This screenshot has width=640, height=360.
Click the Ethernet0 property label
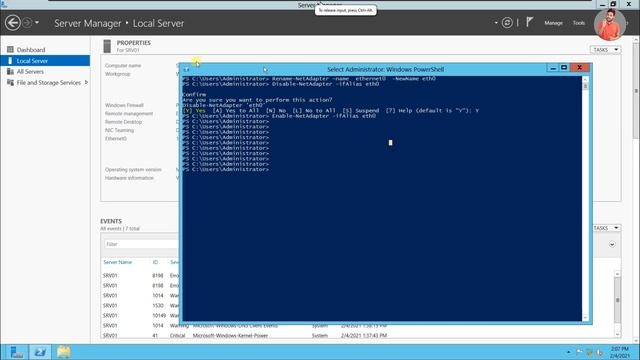(116, 139)
